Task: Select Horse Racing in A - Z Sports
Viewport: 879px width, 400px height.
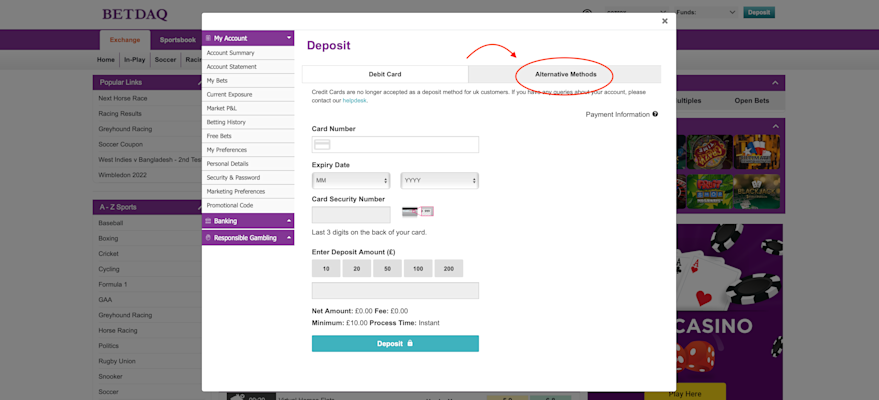Action: (118, 331)
